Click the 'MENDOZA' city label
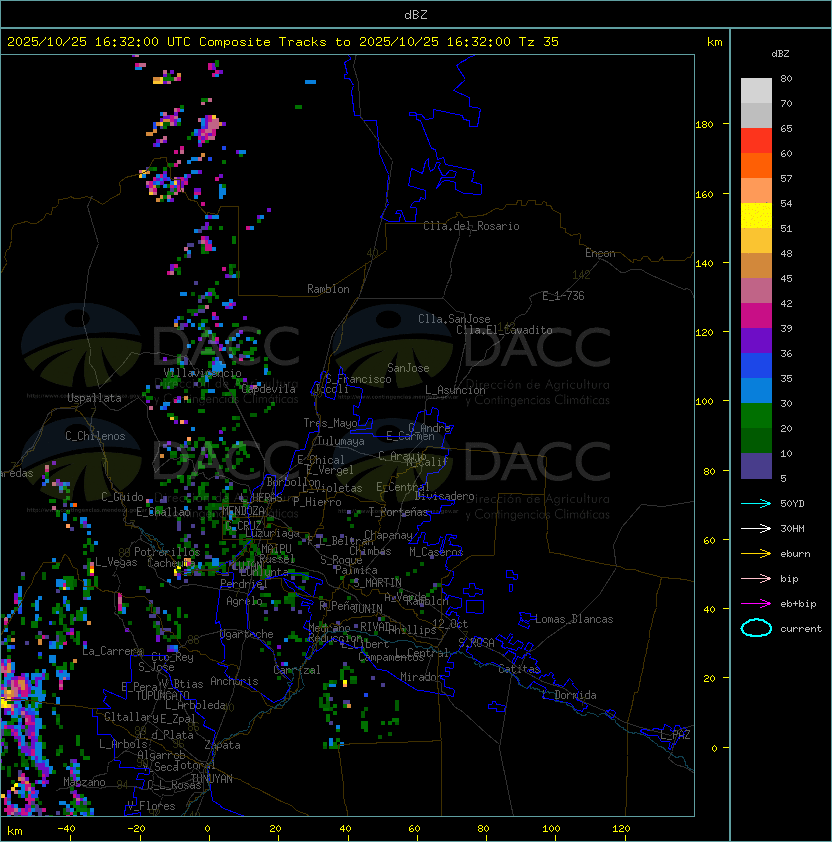 pyautogui.click(x=243, y=510)
